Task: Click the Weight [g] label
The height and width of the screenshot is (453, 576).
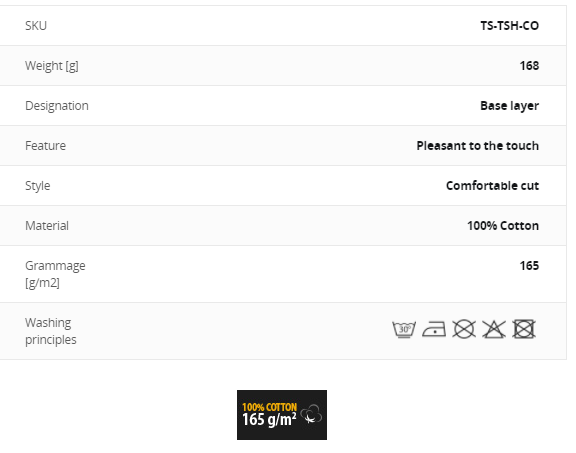Action: coord(52,66)
